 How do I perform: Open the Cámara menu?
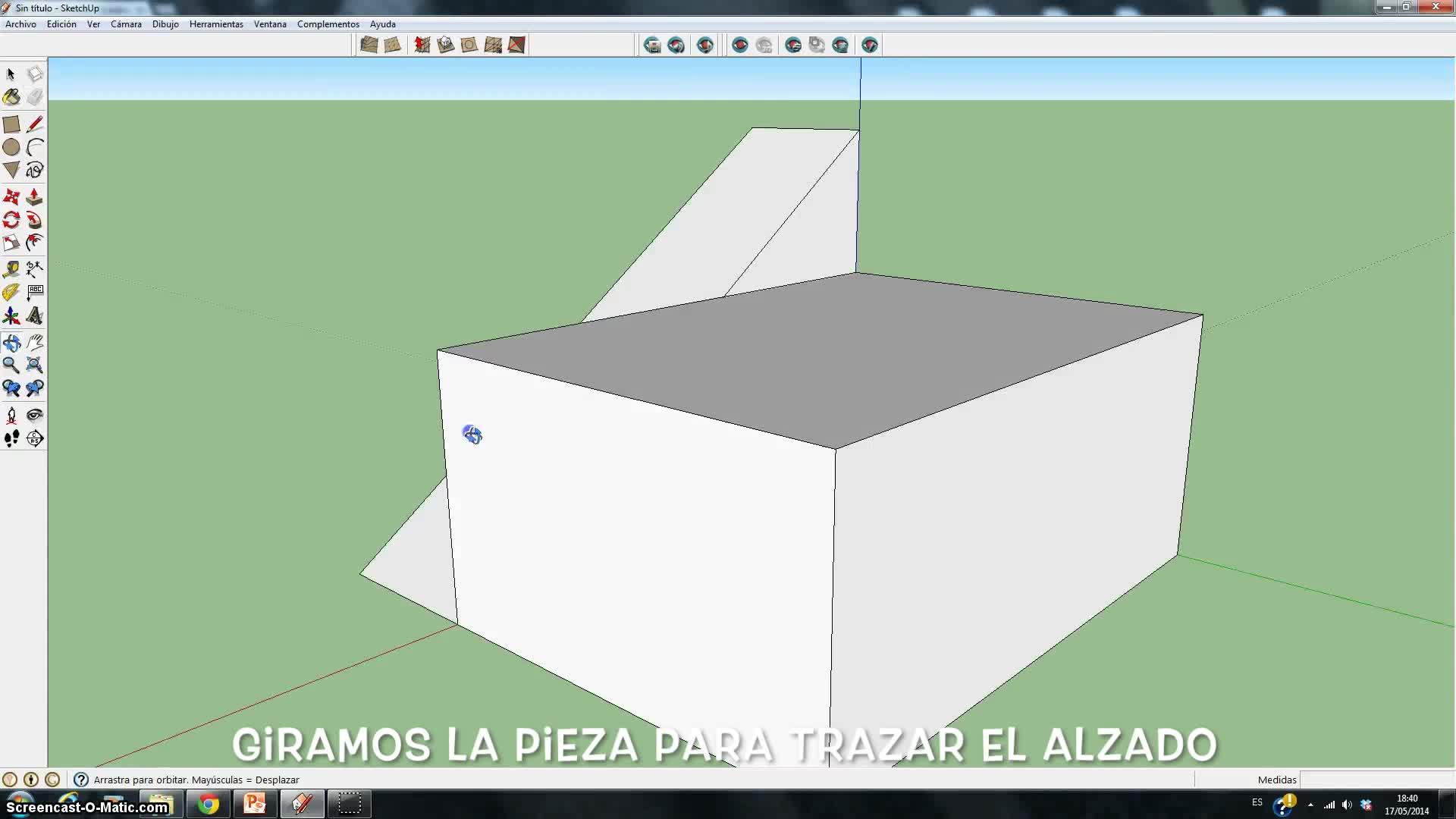pos(126,24)
